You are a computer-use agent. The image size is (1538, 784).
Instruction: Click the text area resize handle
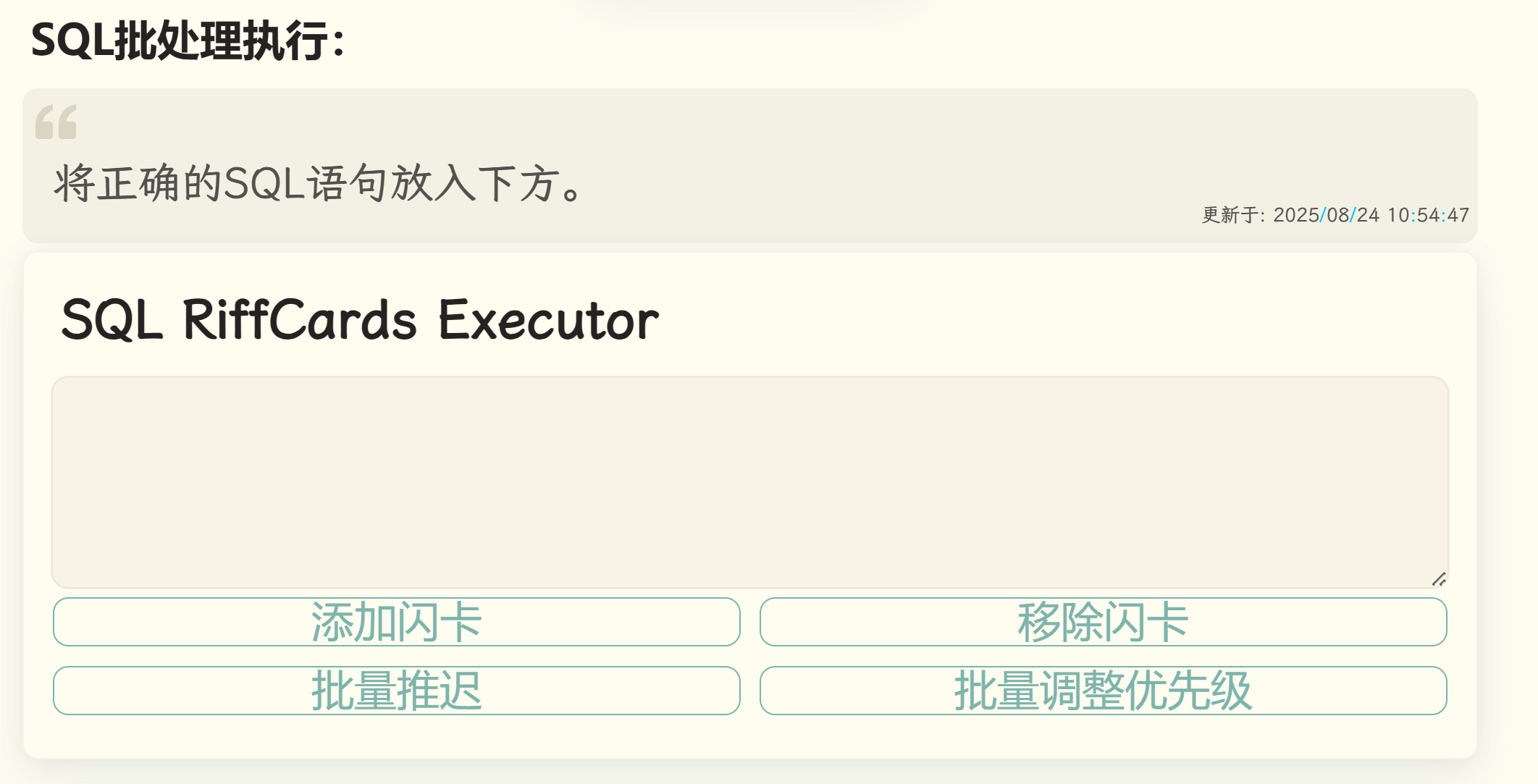[1439, 578]
